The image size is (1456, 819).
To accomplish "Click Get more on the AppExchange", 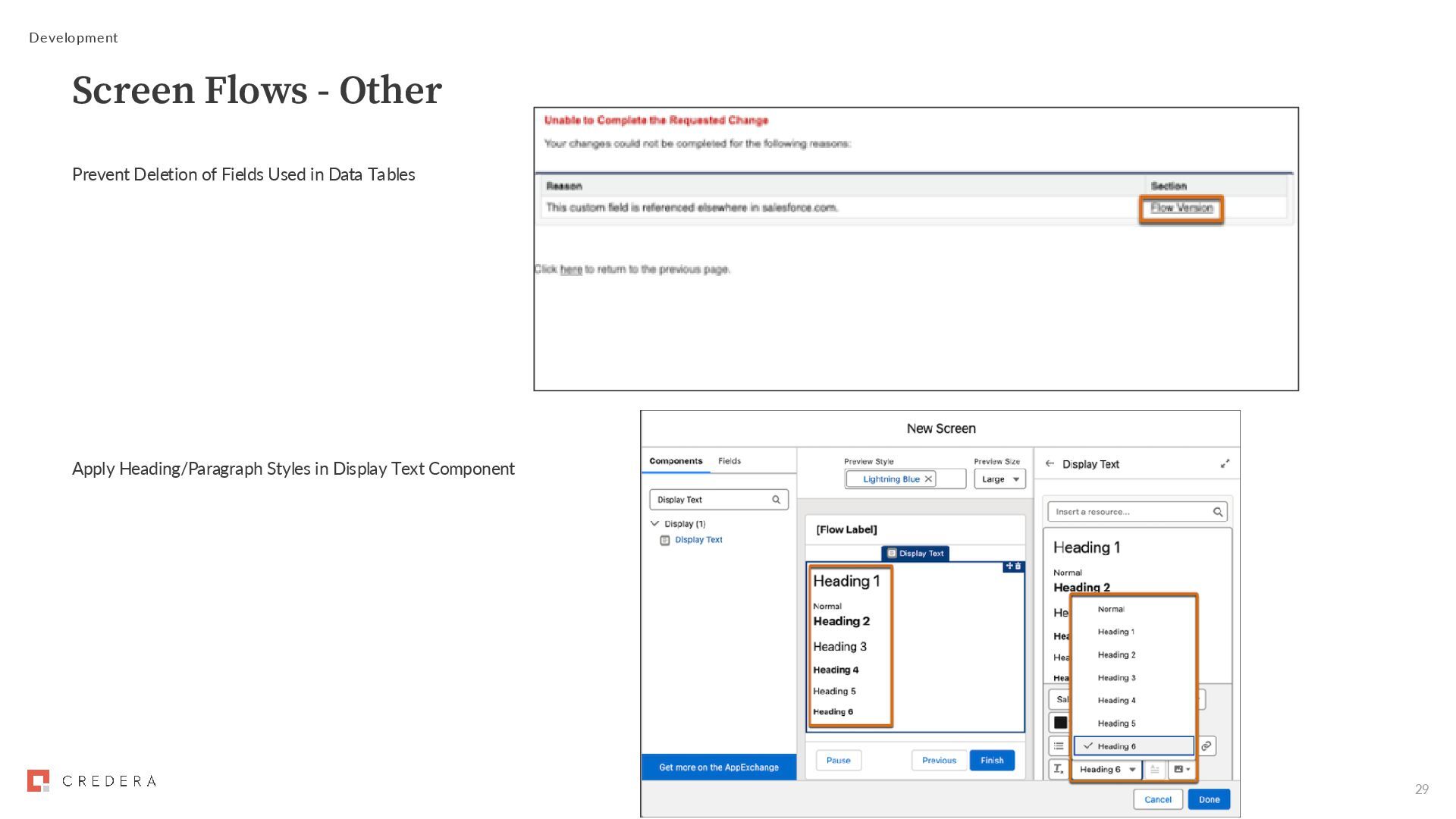I will [719, 767].
